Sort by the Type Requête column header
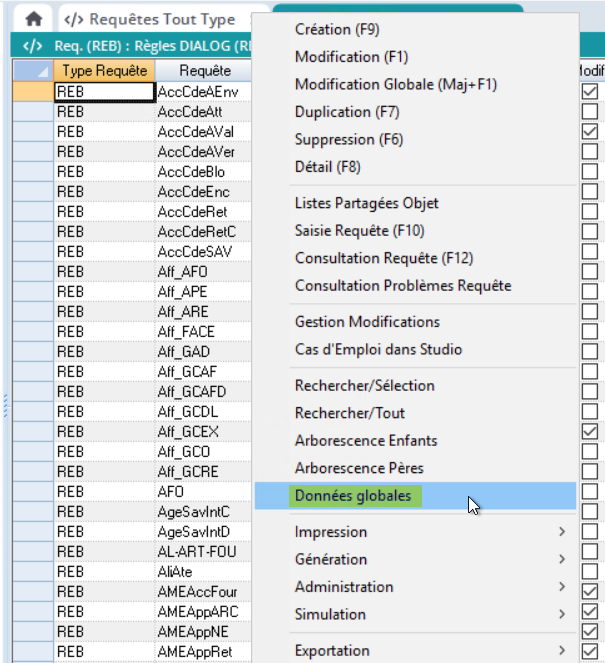The height and width of the screenshot is (663, 605). tap(104, 71)
